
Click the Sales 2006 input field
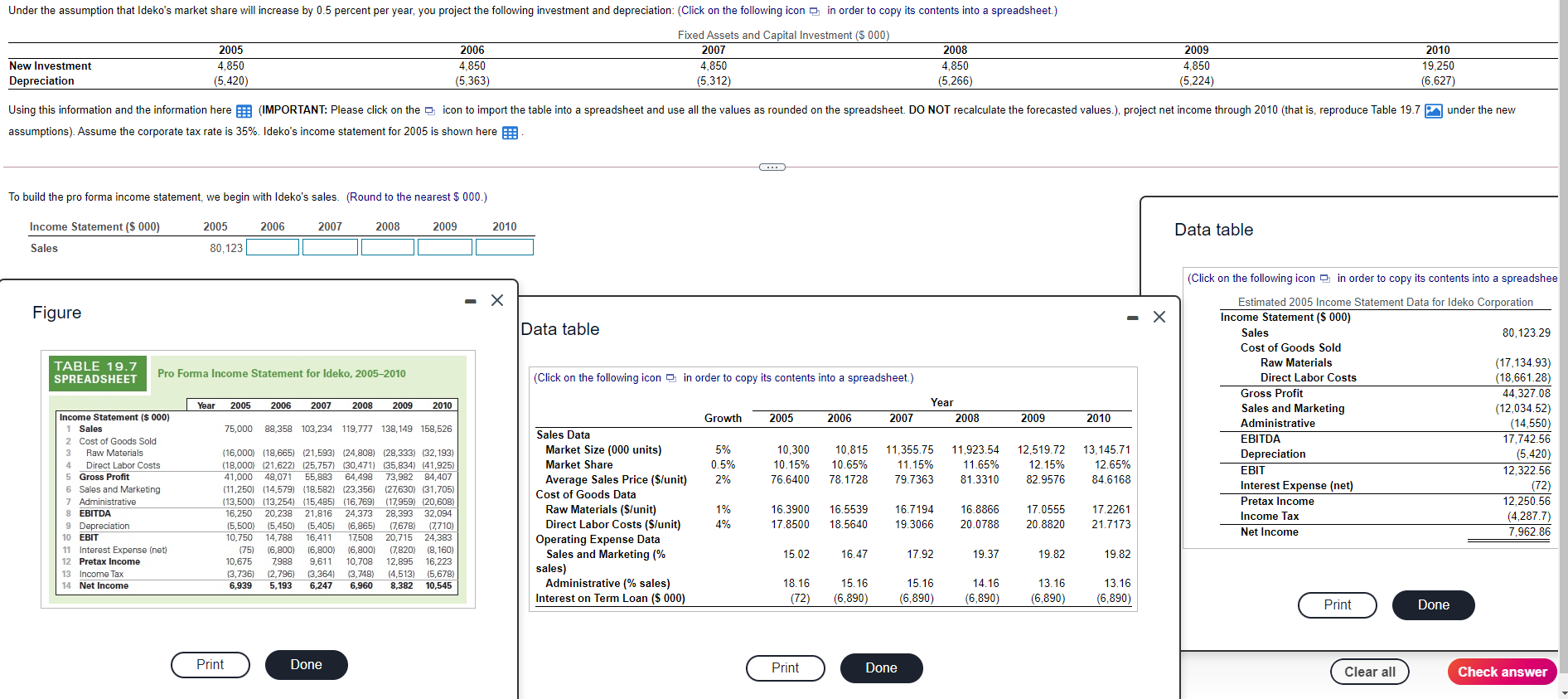point(273,247)
